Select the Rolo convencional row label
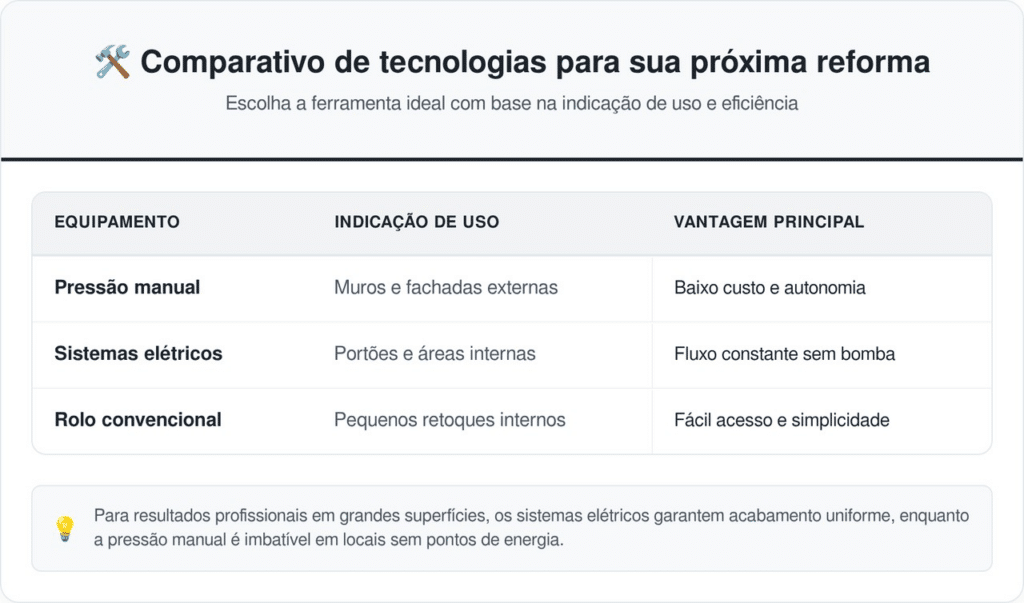The image size is (1024, 603). (138, 420)
